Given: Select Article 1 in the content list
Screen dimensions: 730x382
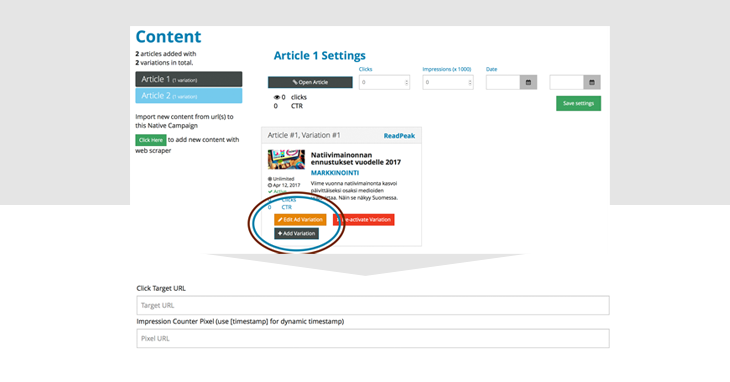Looking at the screenshot, I should coord(189,79).
